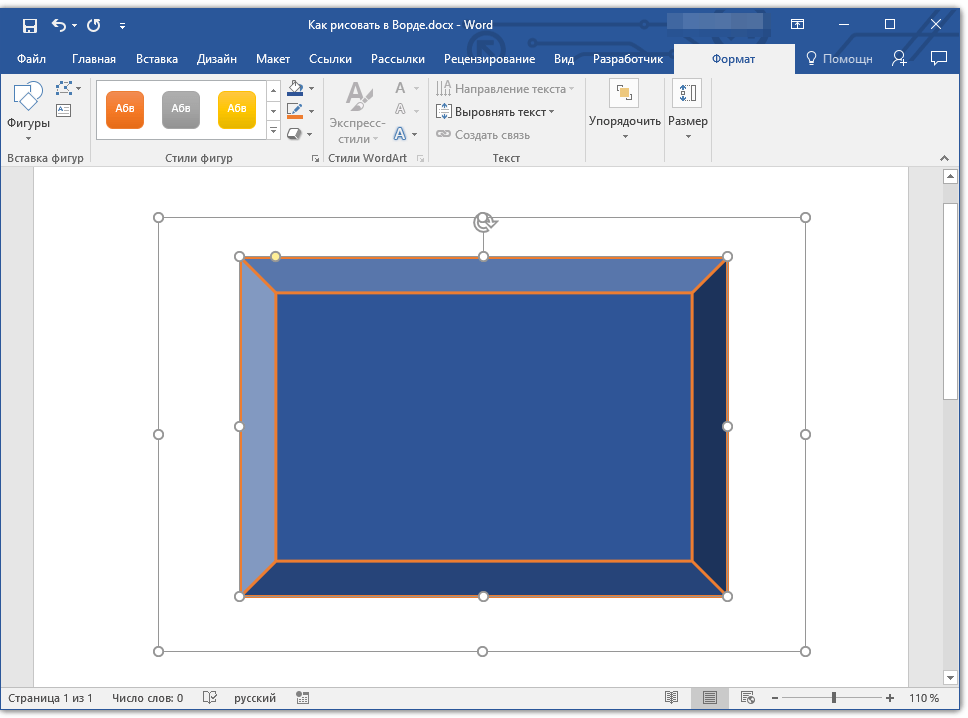Viewport: 968px width, 718px height.
Task: Open the Упорядочить arrange menu
Action: [x=624, y=110]
